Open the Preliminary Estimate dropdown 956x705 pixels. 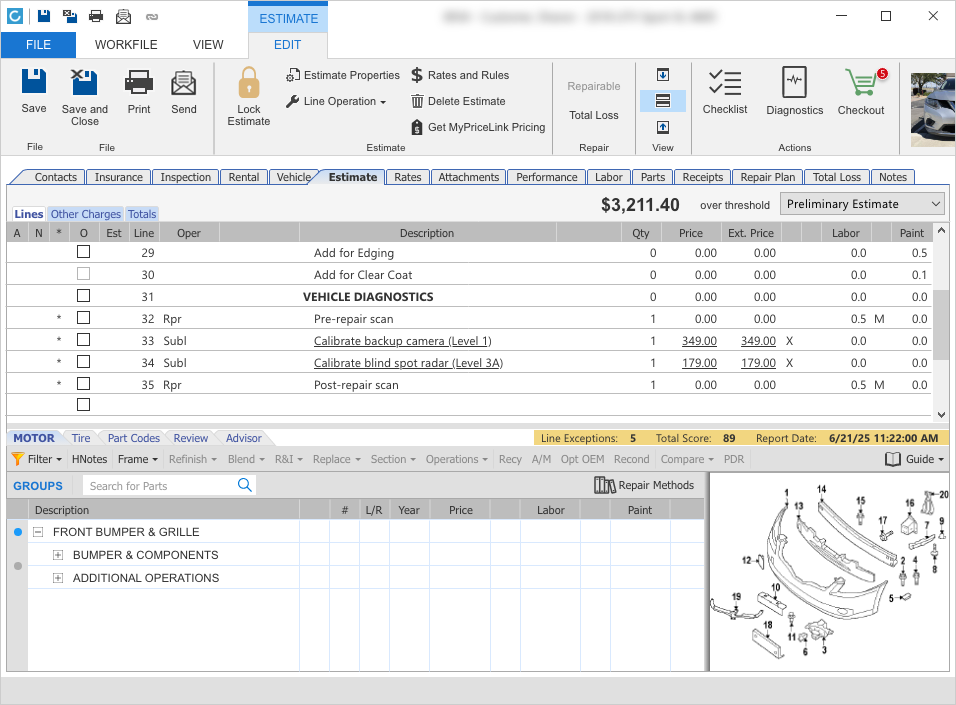pos(862,204)
